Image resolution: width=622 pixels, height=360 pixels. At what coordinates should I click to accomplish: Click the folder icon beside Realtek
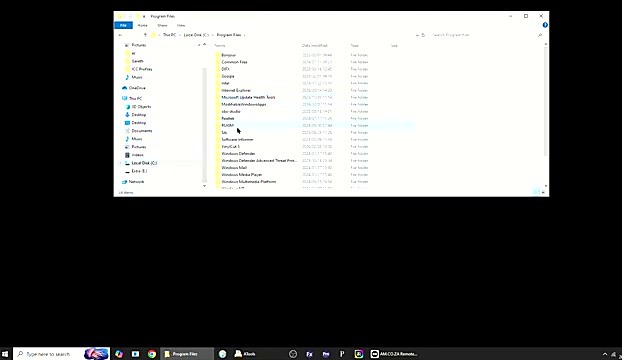(x=217, y=119)
